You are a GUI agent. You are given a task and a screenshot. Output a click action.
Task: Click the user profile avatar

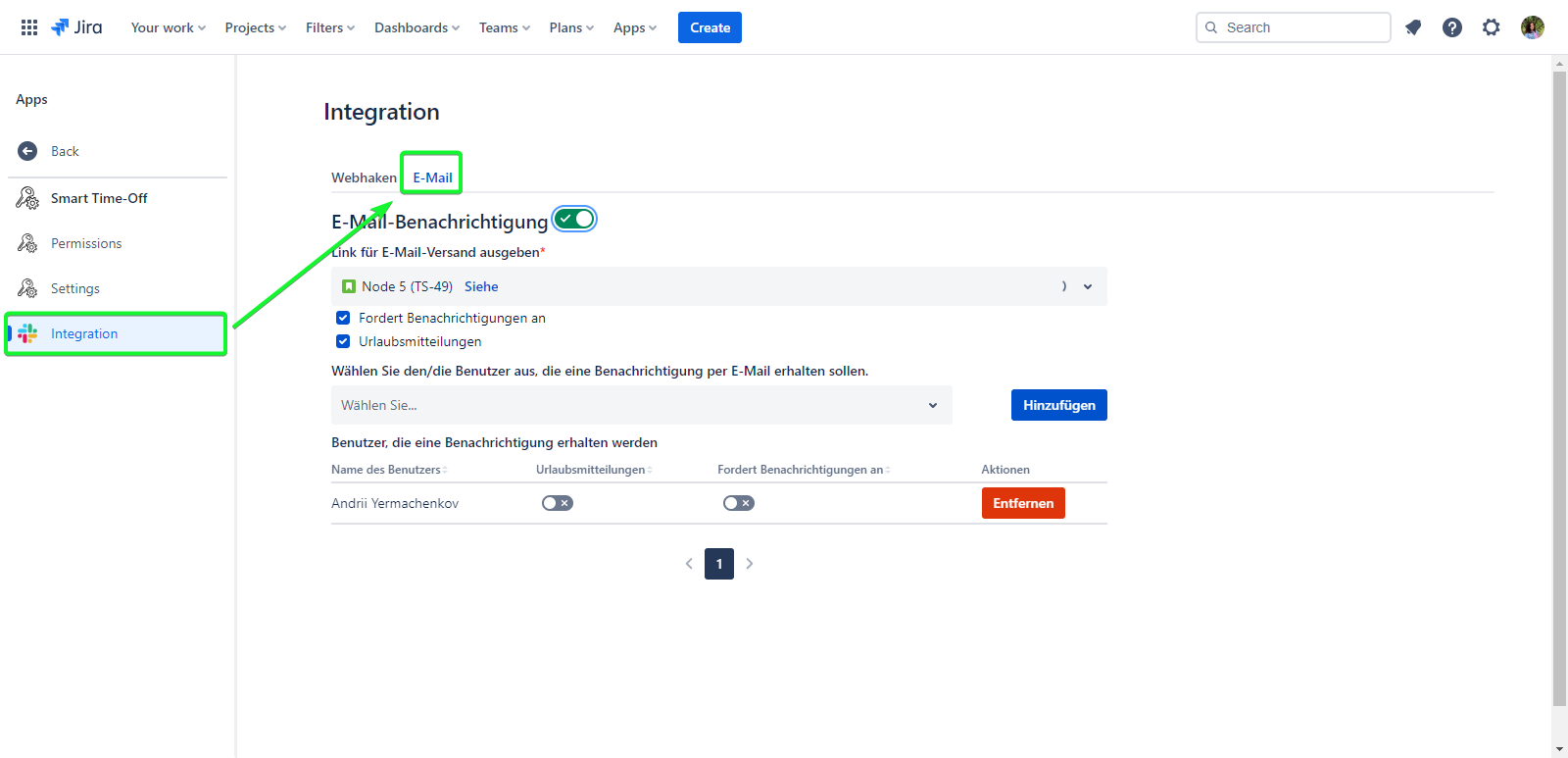[x=1533, y=27]
